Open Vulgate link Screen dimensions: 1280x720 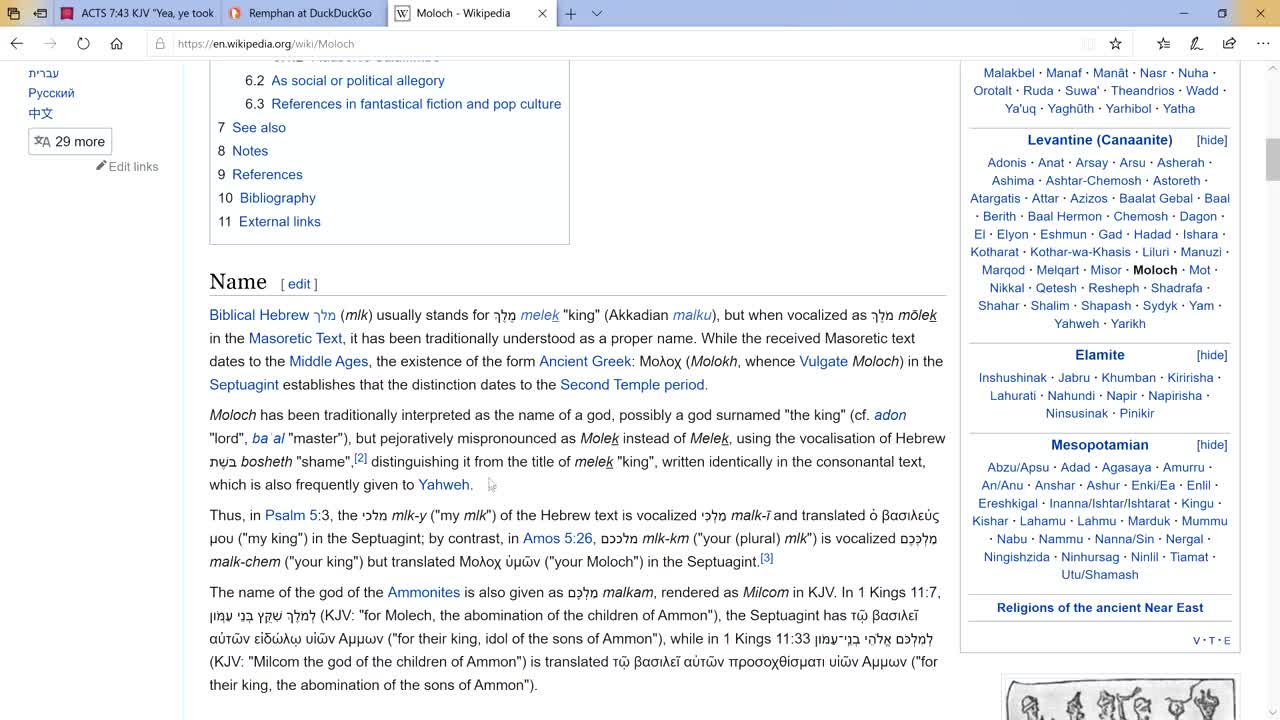[x=823, y=361]
